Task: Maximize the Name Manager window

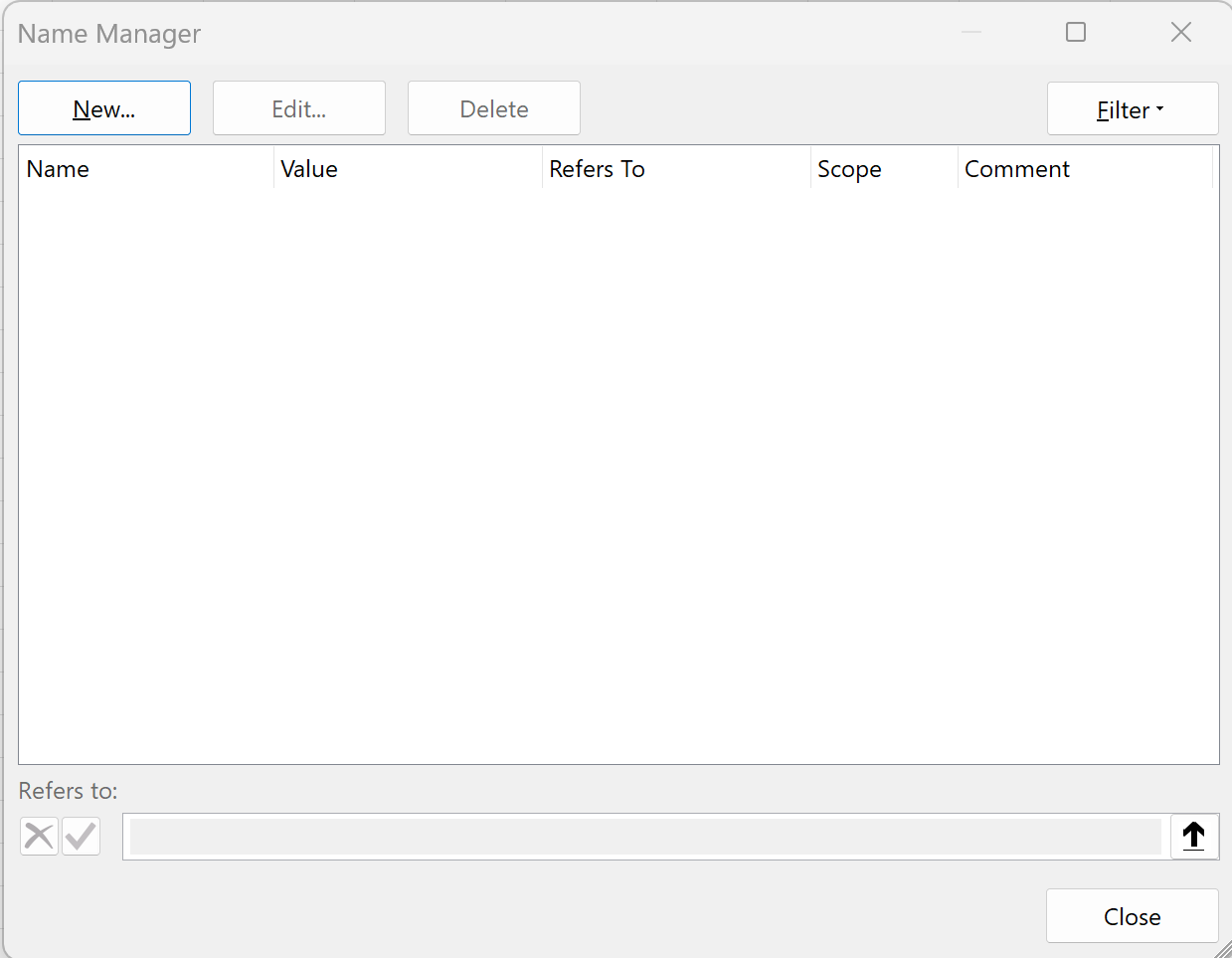Action: click(x=1076, y=33)
